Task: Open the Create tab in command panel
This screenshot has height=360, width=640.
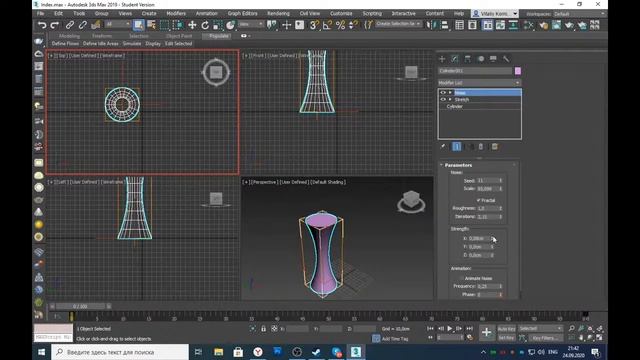Action: [x=442, y=59]
